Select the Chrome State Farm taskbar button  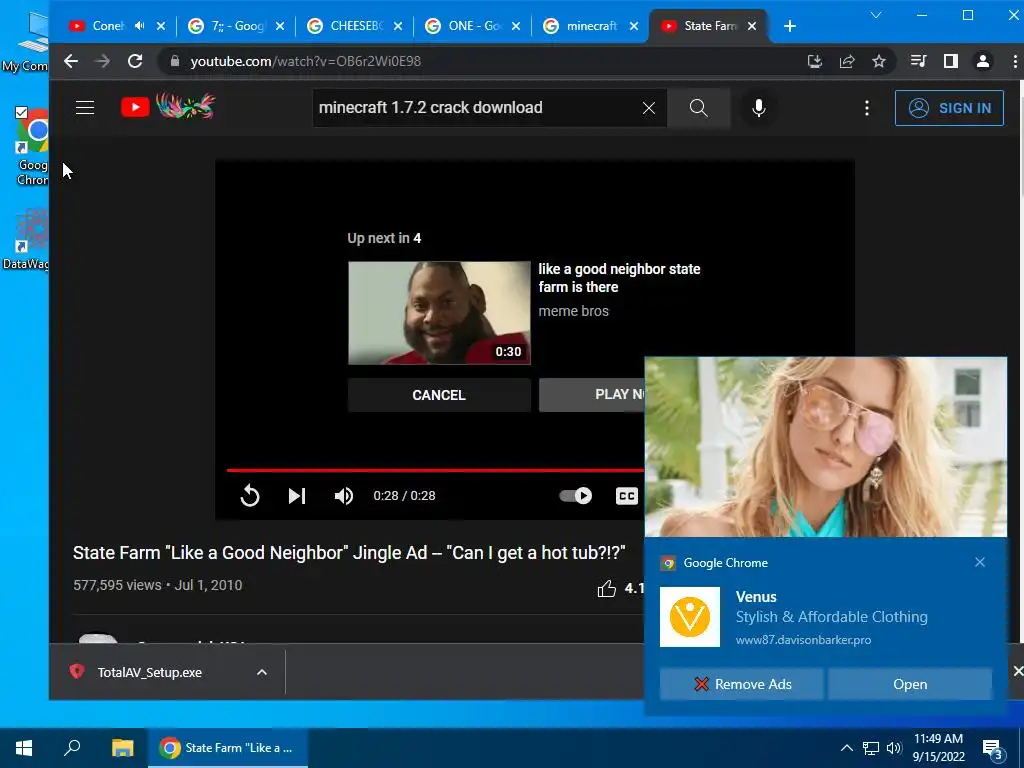tap(228, 748)
